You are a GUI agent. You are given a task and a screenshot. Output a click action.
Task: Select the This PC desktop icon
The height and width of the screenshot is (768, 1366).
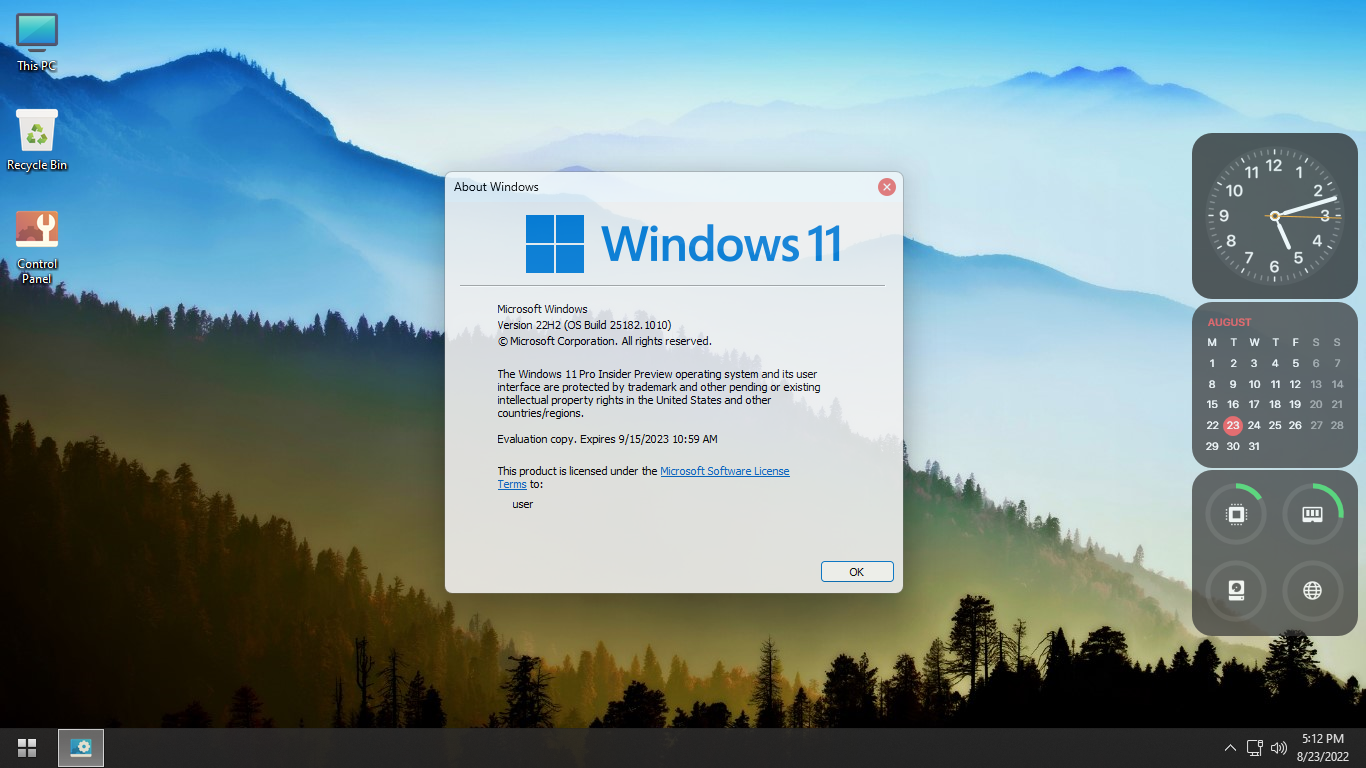click(x=37, y=43)
